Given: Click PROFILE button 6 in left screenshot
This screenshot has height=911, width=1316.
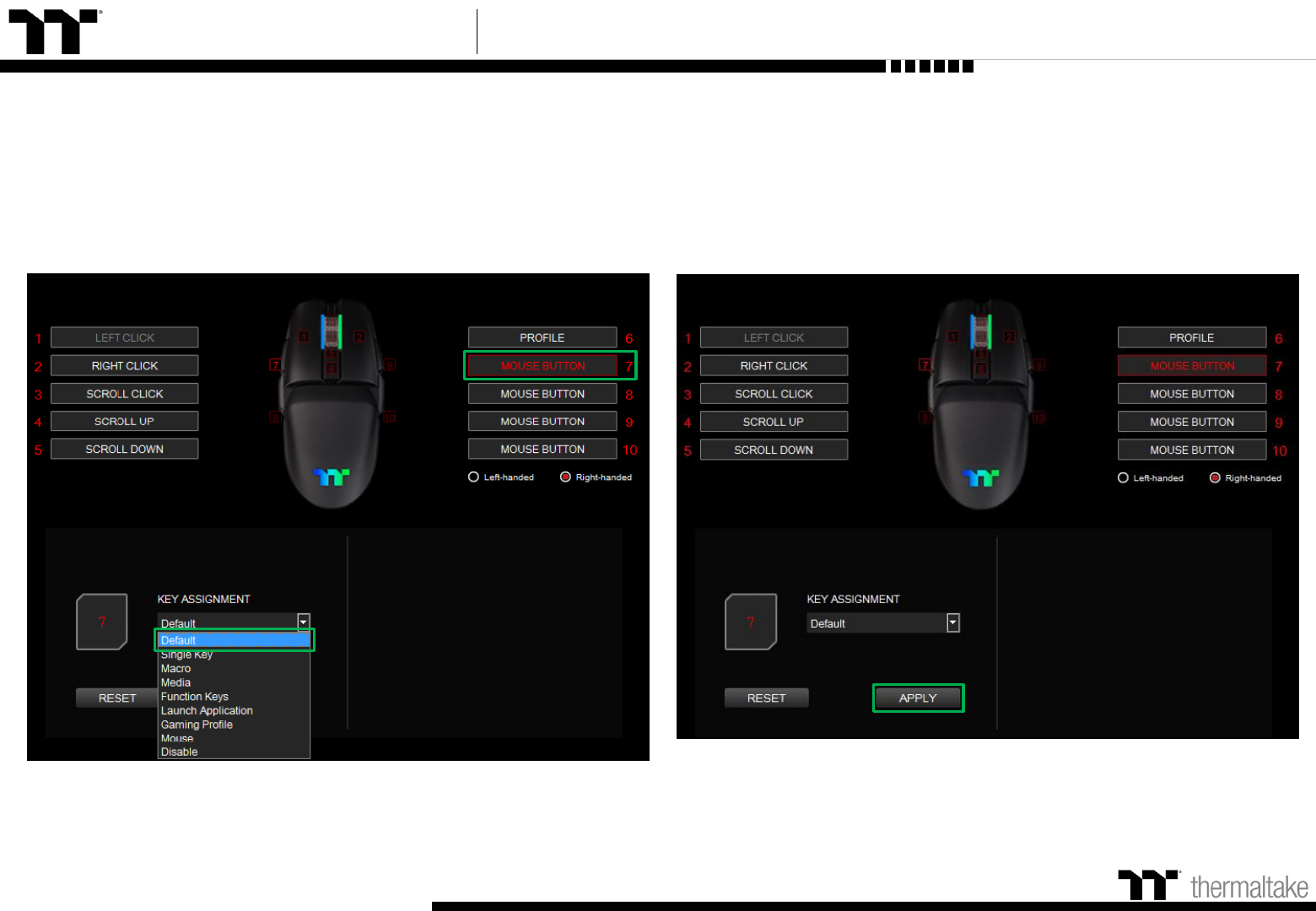Looking at the screenshot, I should (x=542, y=337).
